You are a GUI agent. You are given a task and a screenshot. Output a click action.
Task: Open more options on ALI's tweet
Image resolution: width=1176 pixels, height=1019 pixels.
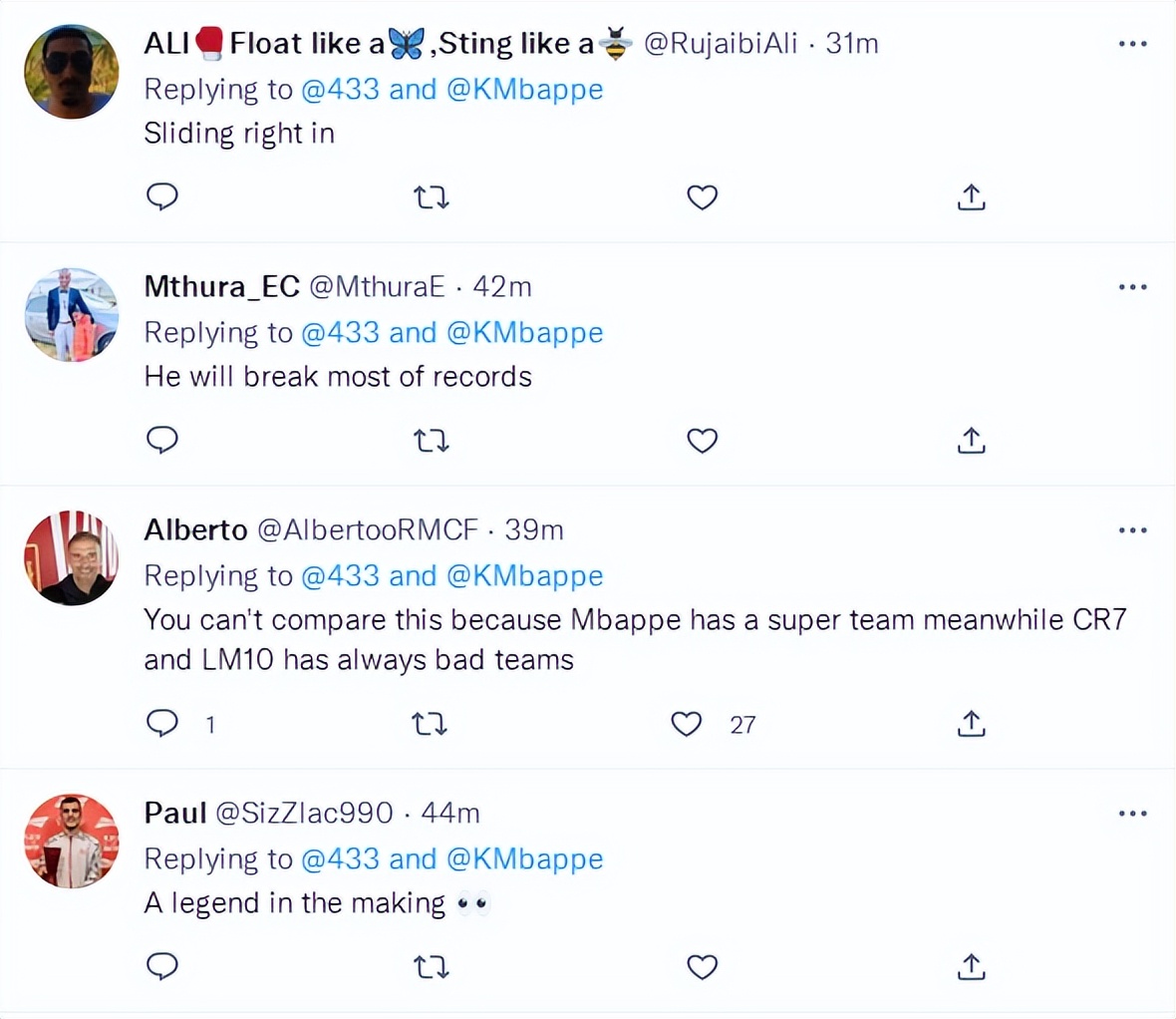tap(1132, 44)
